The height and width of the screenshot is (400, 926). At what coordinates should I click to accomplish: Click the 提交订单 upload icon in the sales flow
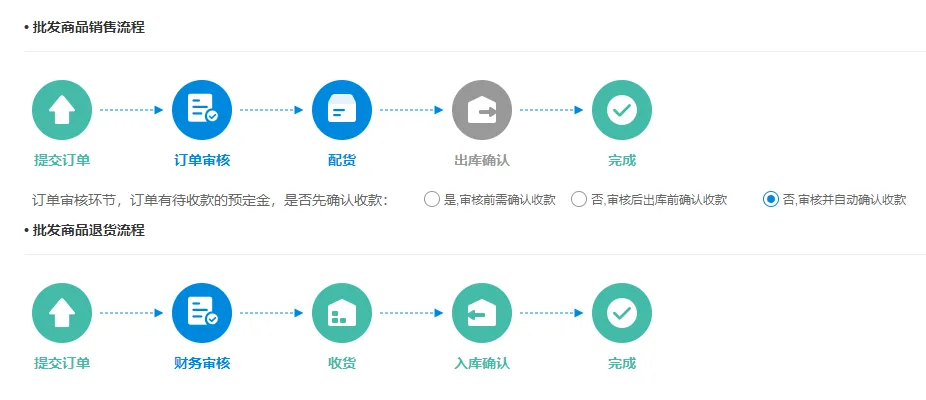coord(62,110)
